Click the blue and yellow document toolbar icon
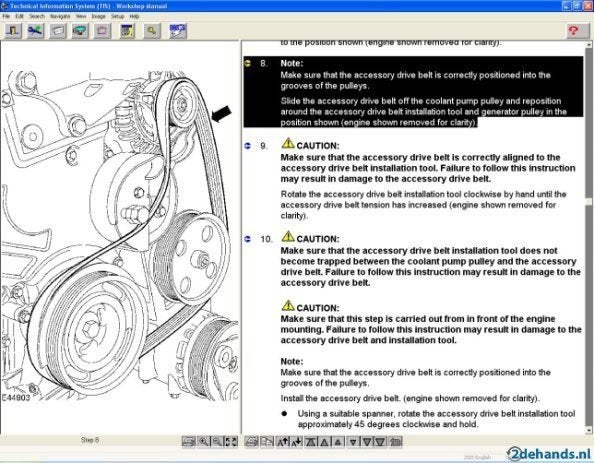Image resolution: width=594 pixels, height=463 pixels. [128, 31]
